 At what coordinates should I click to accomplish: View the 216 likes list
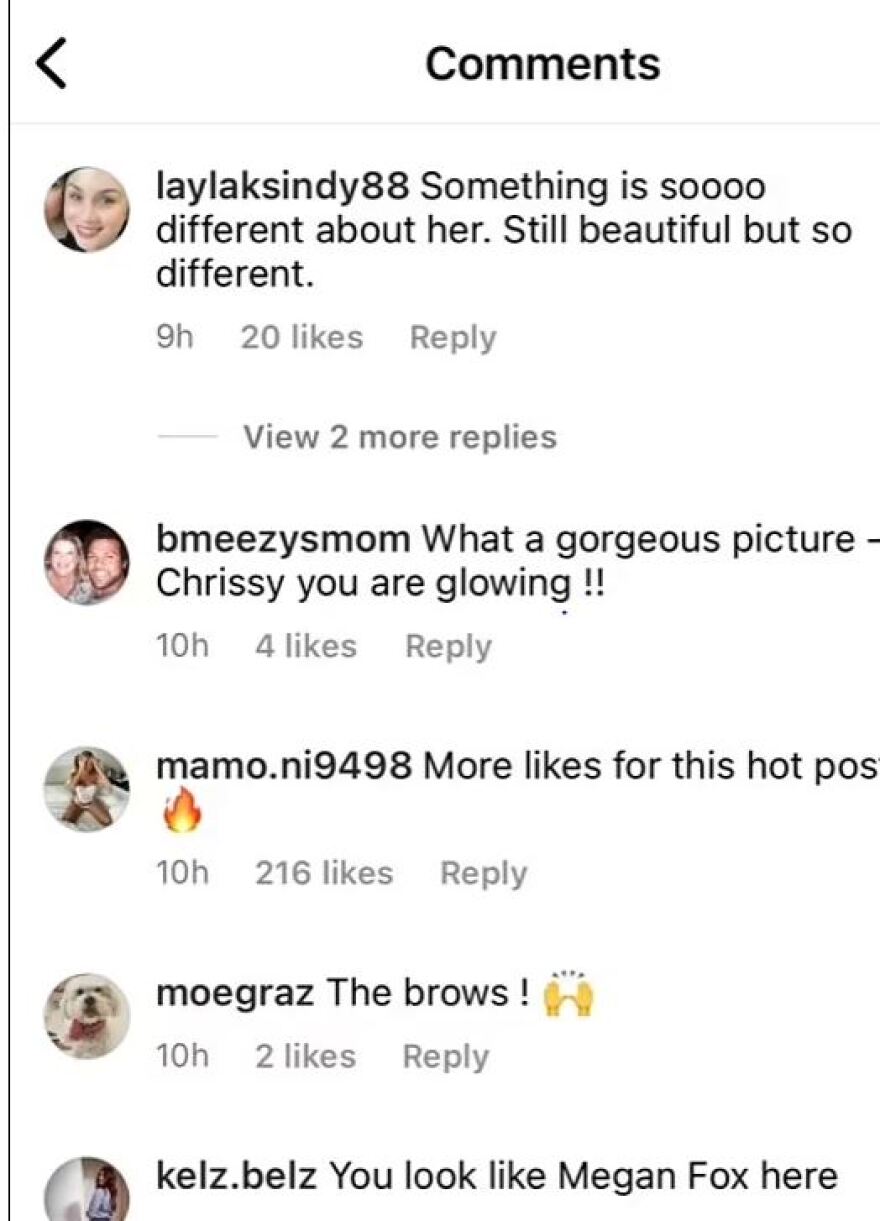(x=323, y=873)
